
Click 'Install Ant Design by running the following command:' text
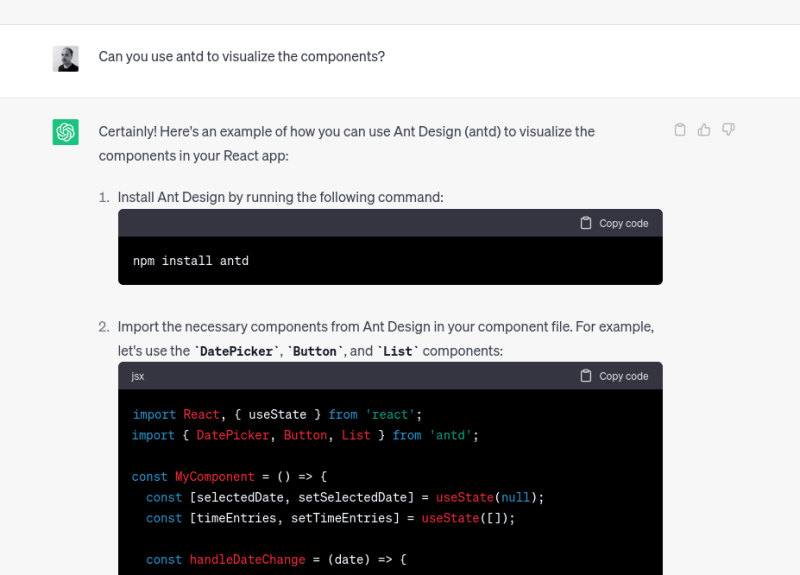(281, 197)
